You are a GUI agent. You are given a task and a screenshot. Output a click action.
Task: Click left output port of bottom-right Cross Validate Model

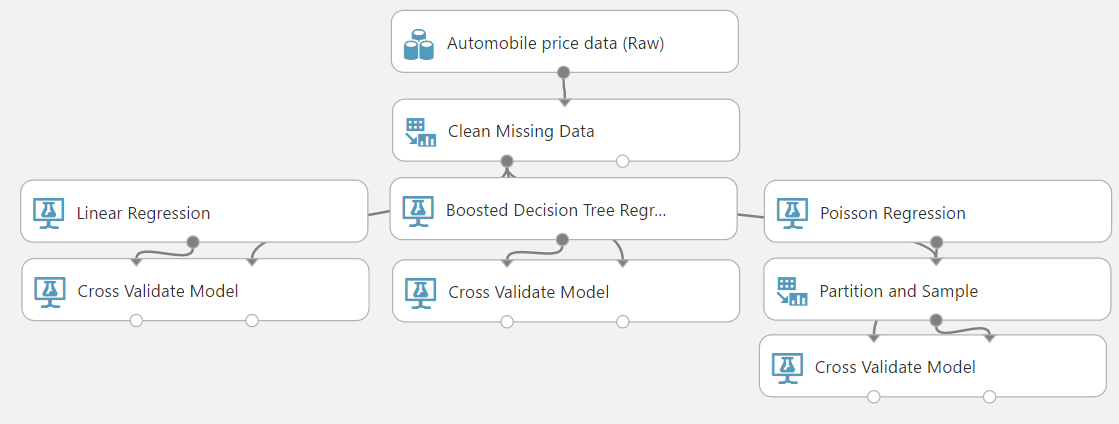[x=874, y=397]
